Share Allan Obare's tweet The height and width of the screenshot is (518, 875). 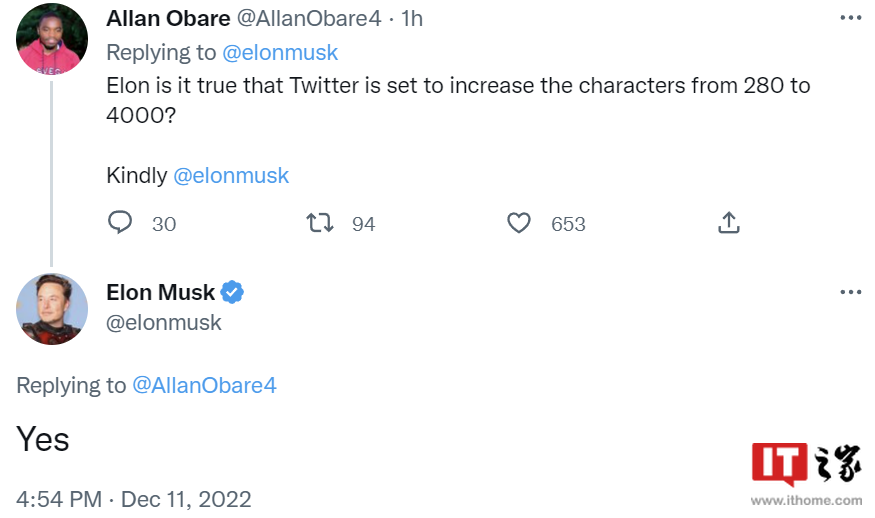coord(728,223)
